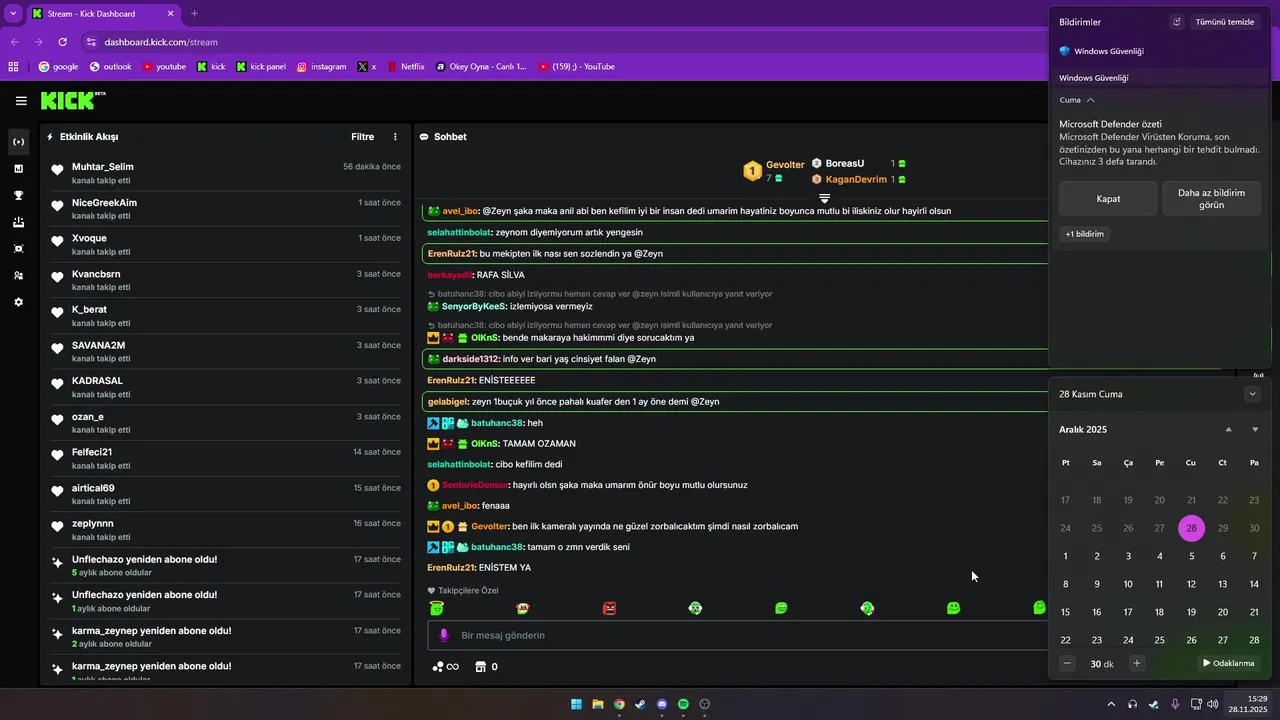Screen dimensions: 1280x720
Task: Open the youtube bookmark
Action: click(164, 67)
